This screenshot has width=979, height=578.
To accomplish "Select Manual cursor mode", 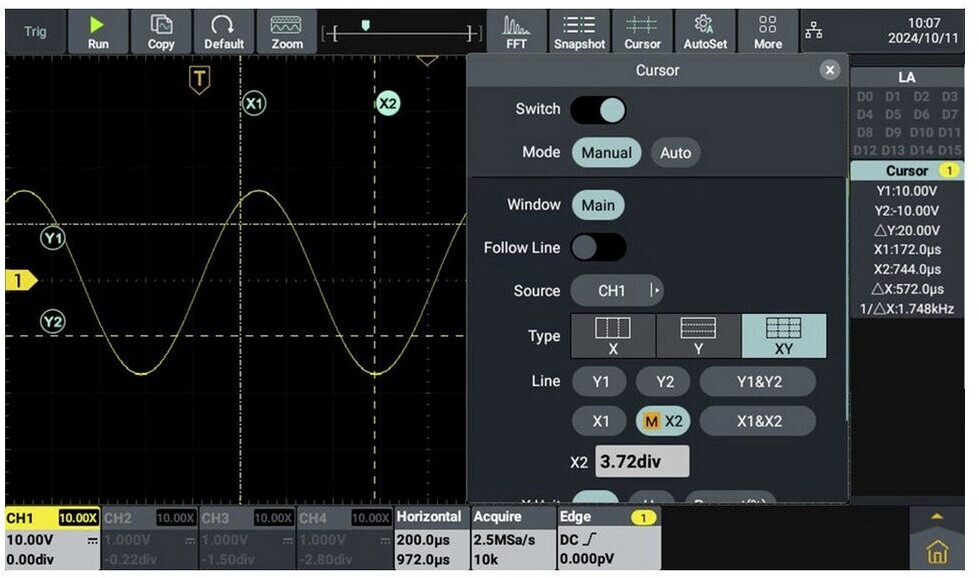I will click(x=606, y=153).
